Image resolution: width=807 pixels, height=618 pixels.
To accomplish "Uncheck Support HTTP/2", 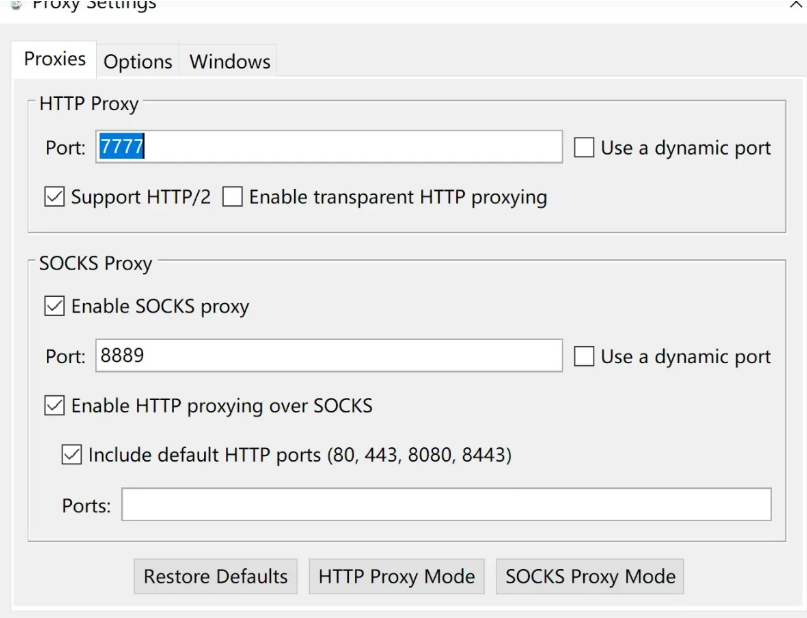I will tap(55, 197).
